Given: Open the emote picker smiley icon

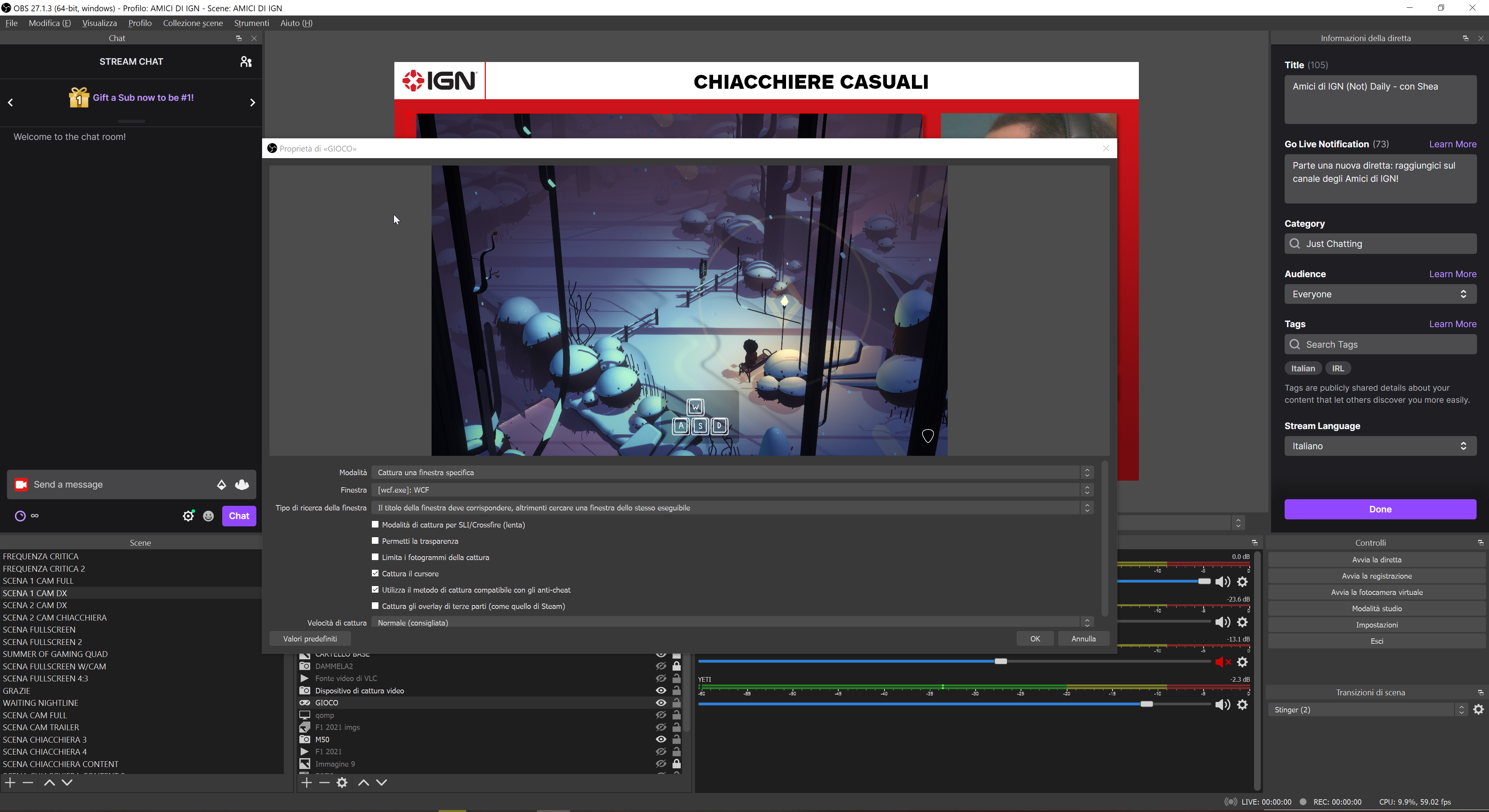Looking at the screenshot, I should click(209, 516).
